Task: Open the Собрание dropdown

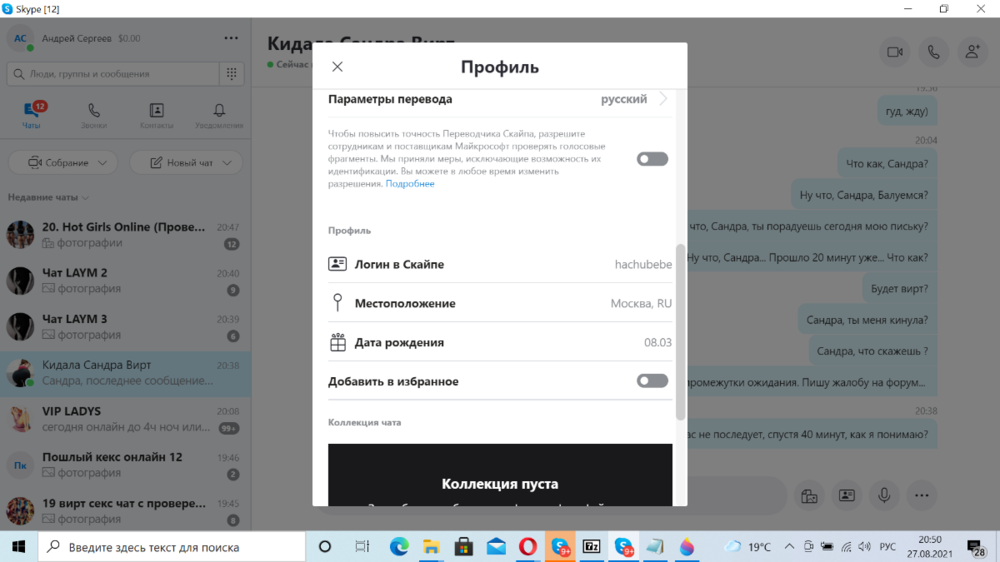Action: click(63, 163)
